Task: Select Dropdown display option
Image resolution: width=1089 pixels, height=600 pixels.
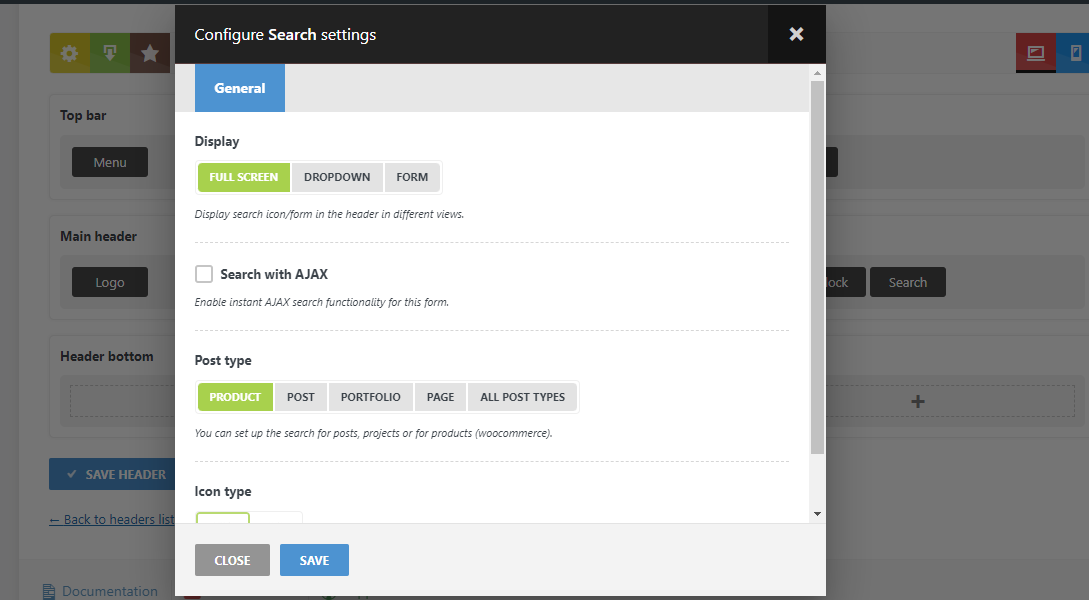Action: [337, 177]
